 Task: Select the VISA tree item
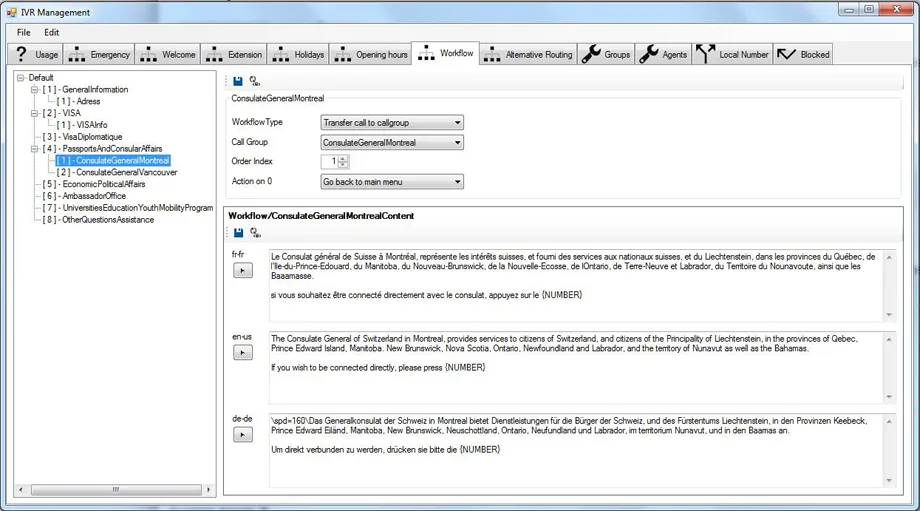pos(62,113)
